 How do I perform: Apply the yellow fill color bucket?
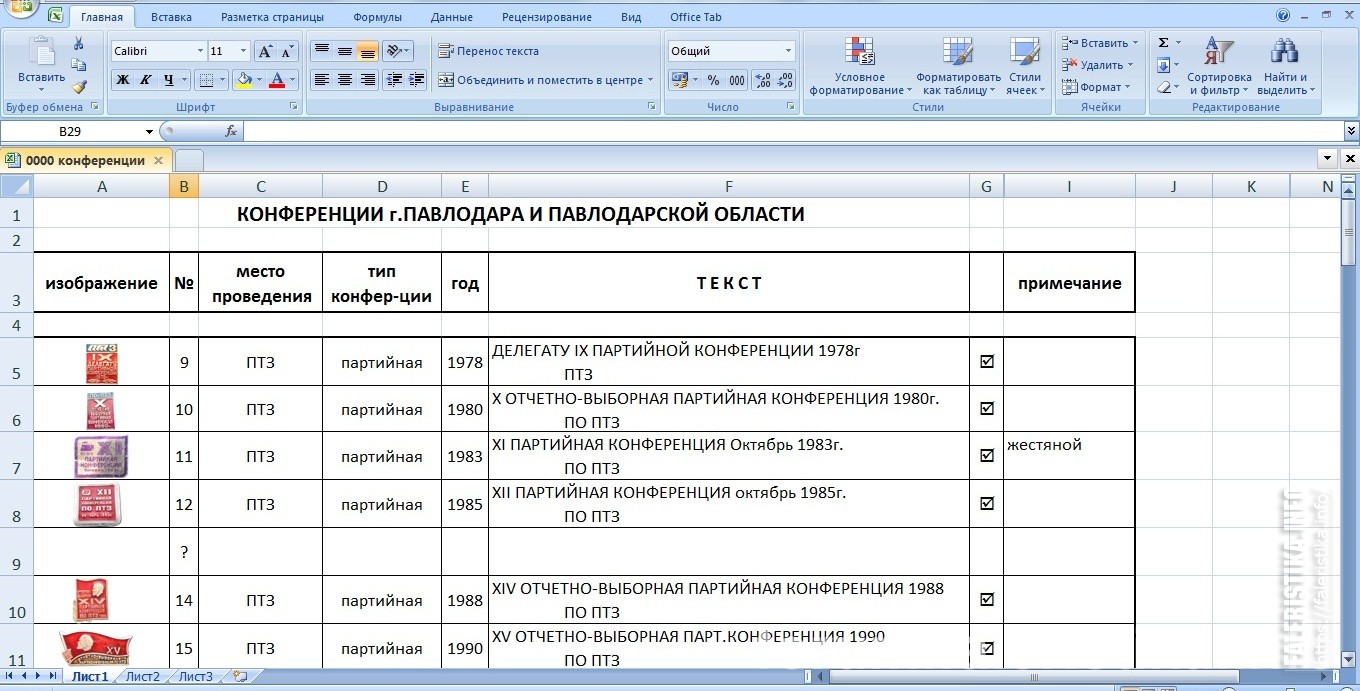242,80
